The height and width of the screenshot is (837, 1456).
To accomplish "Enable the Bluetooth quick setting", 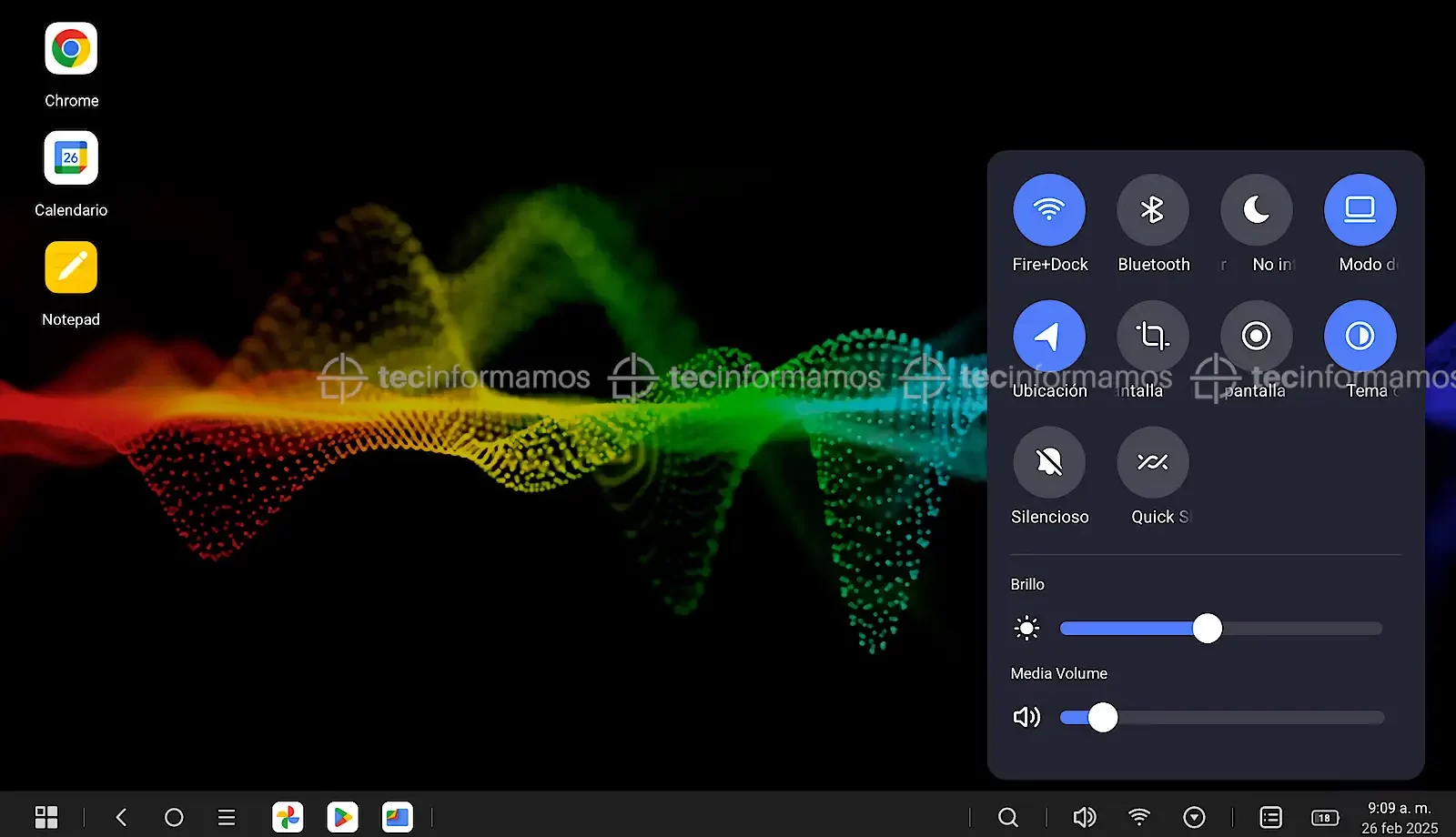I will click(x=1152, y=210).
